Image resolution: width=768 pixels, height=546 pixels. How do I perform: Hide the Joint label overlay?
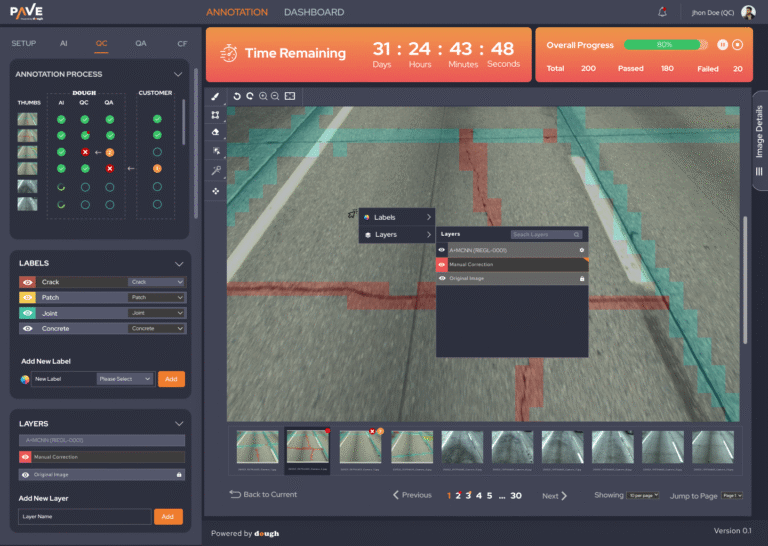[27, 313]
